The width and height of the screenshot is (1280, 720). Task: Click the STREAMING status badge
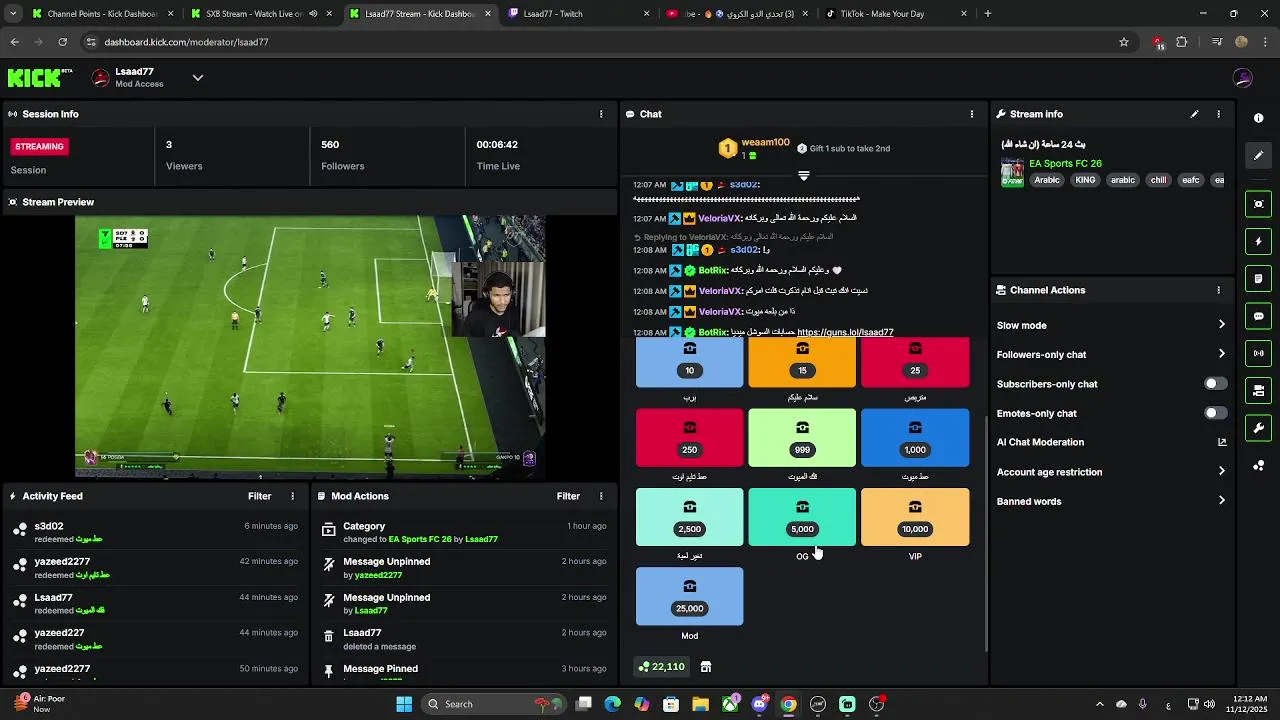point(39,146)
